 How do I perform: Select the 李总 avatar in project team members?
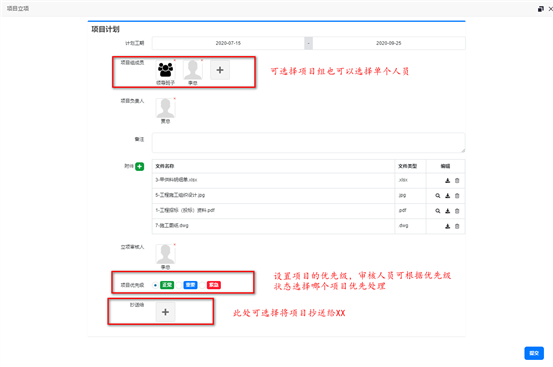193,70
